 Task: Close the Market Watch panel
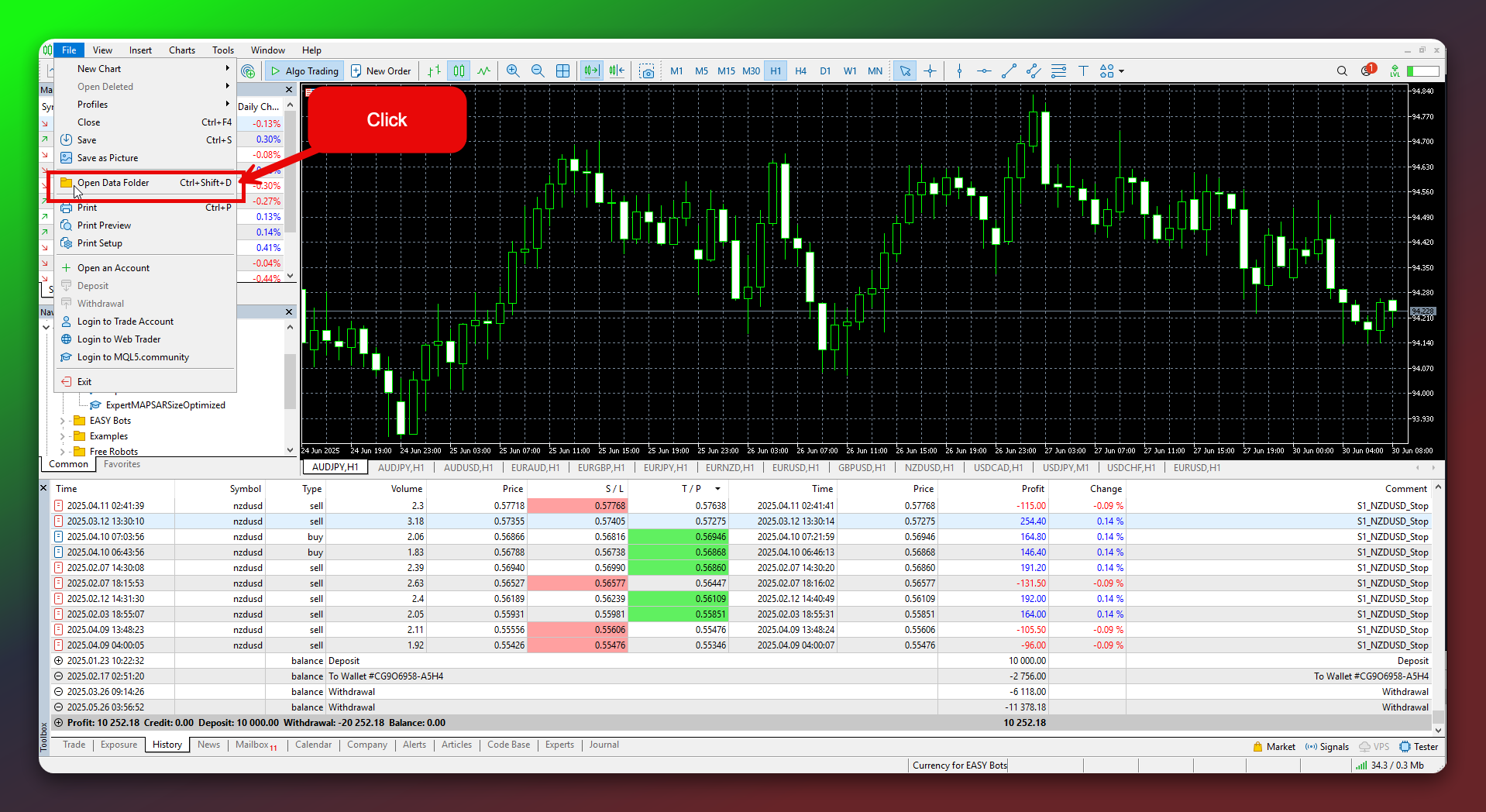point(289,90)
